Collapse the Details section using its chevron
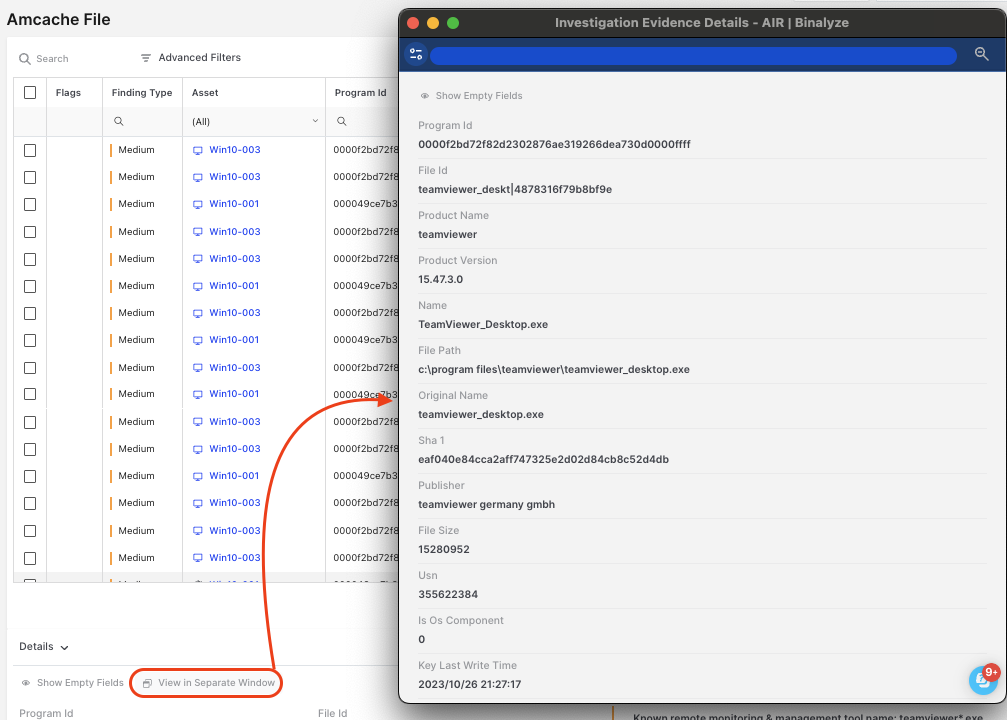Screen dimensions: 1007x720 point(62,647)
